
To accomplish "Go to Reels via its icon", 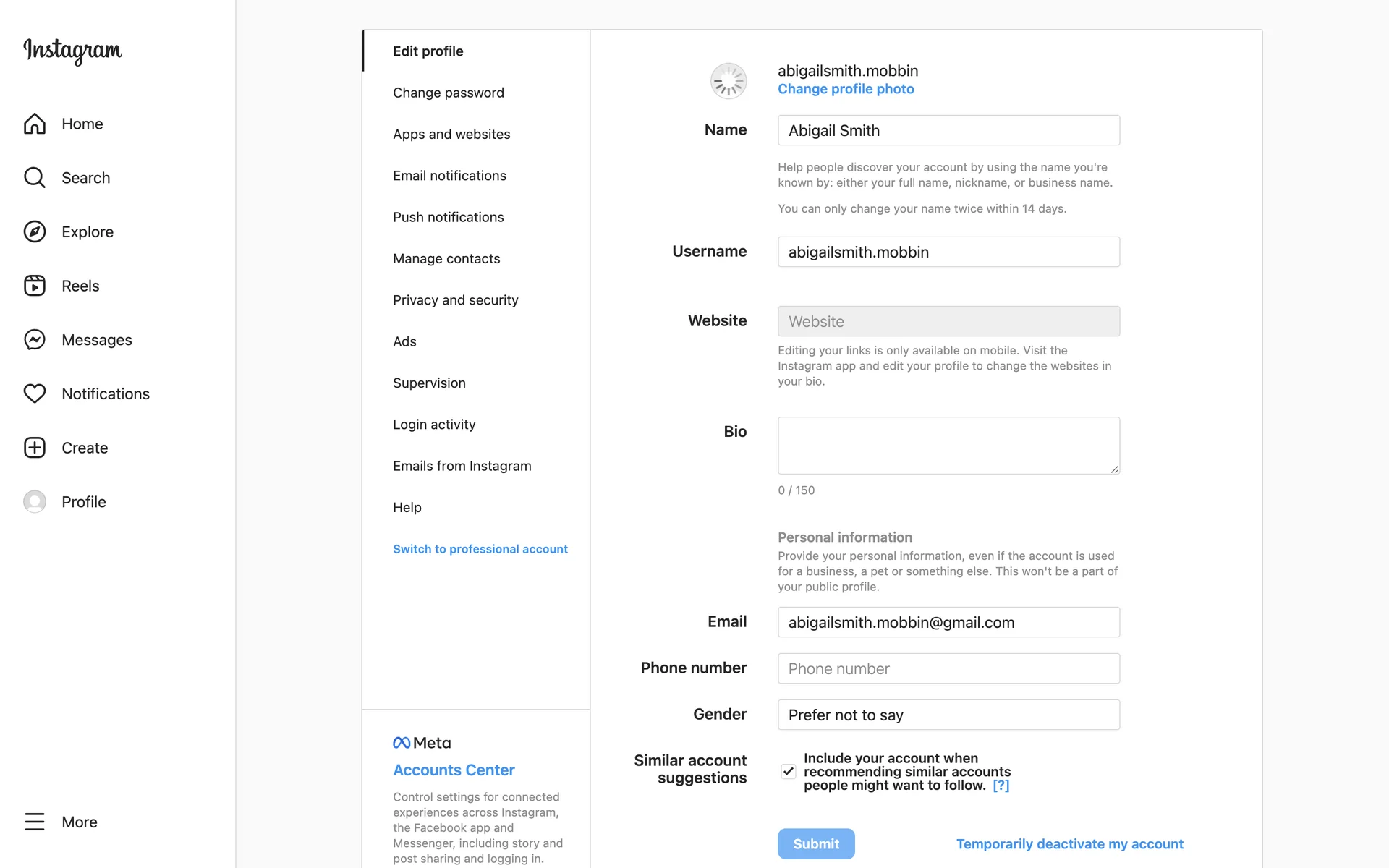I will point(35,286).
